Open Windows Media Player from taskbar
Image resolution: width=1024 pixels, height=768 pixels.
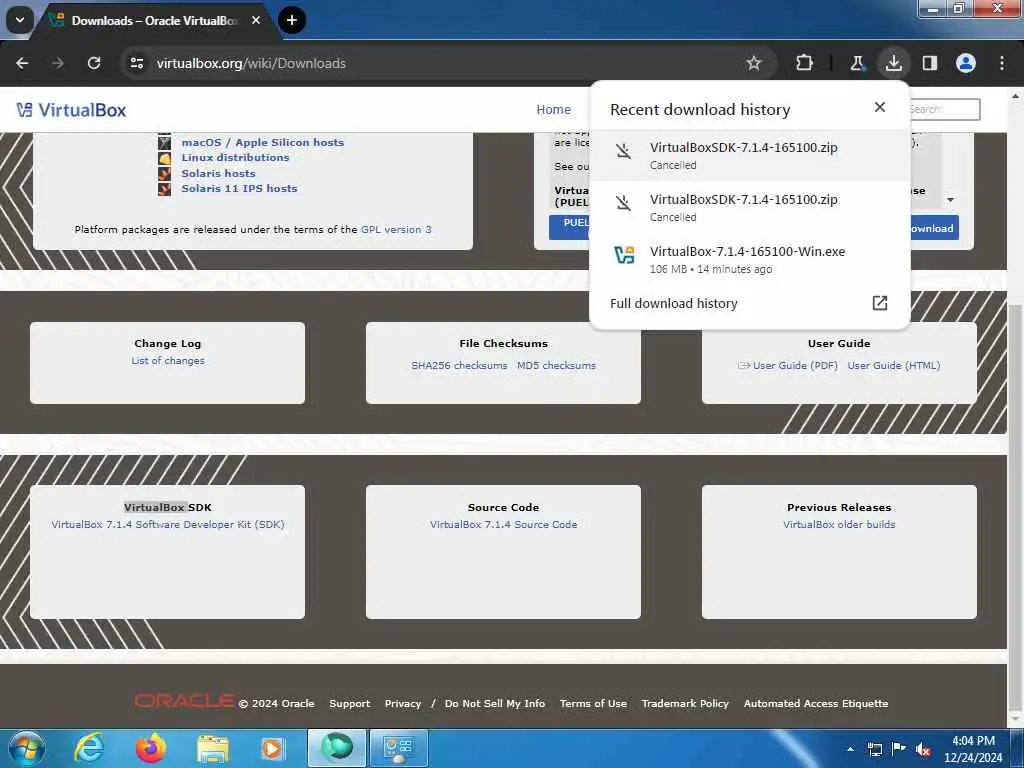pos(272,748)
